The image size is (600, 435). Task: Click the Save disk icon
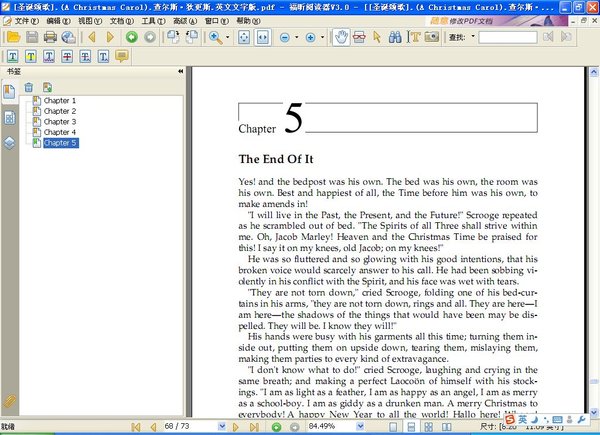coord(32,37)
